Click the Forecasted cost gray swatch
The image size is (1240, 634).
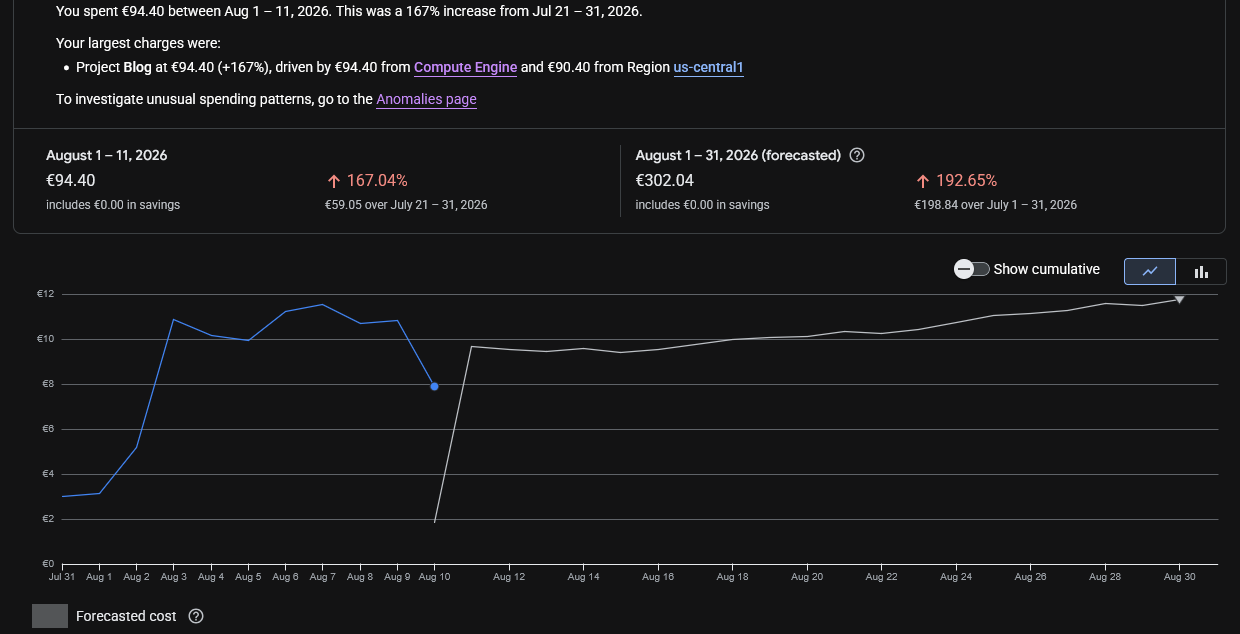point(50,616)
